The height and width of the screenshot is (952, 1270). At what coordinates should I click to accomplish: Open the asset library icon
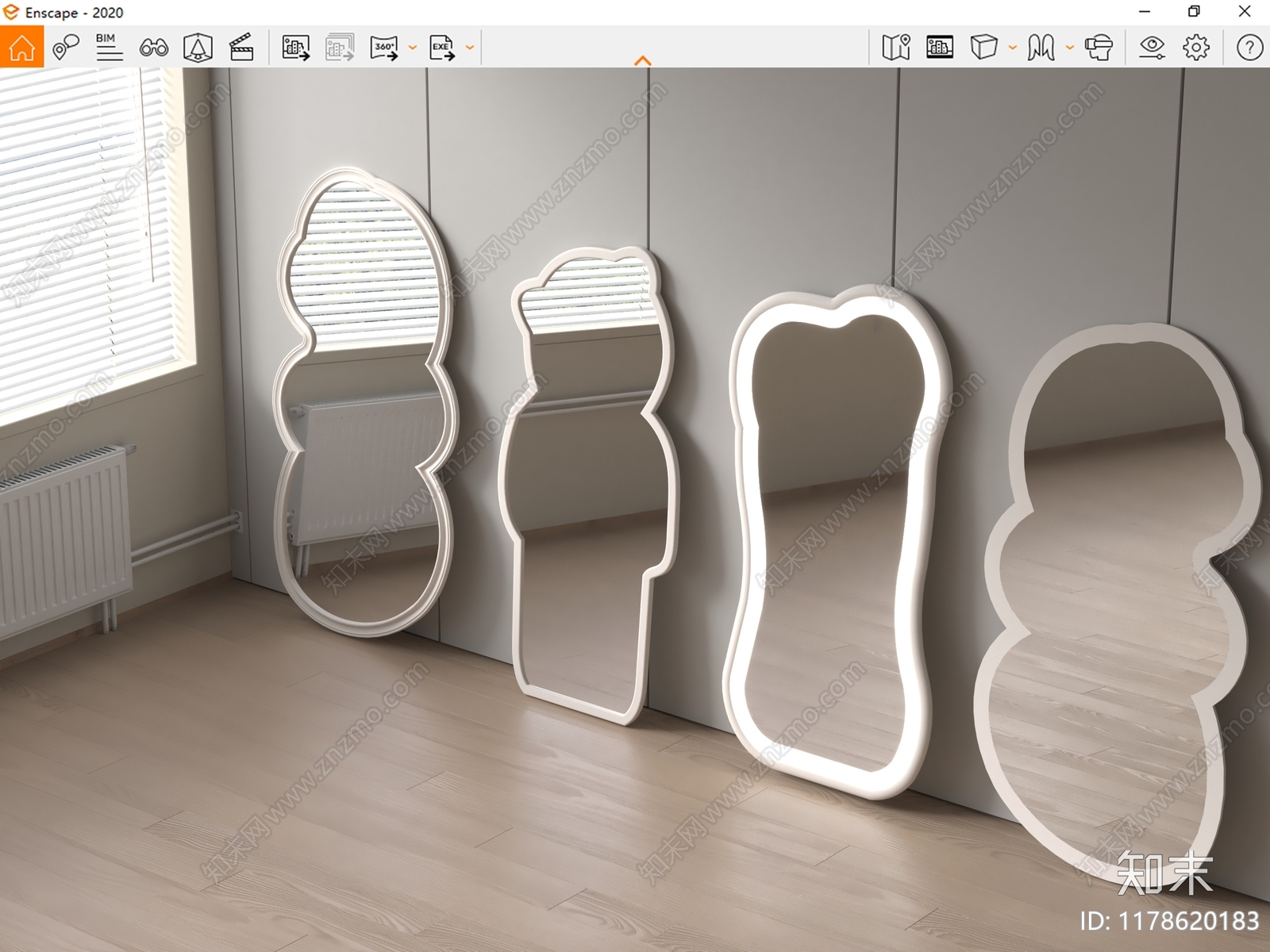click(x=940, y=48)
